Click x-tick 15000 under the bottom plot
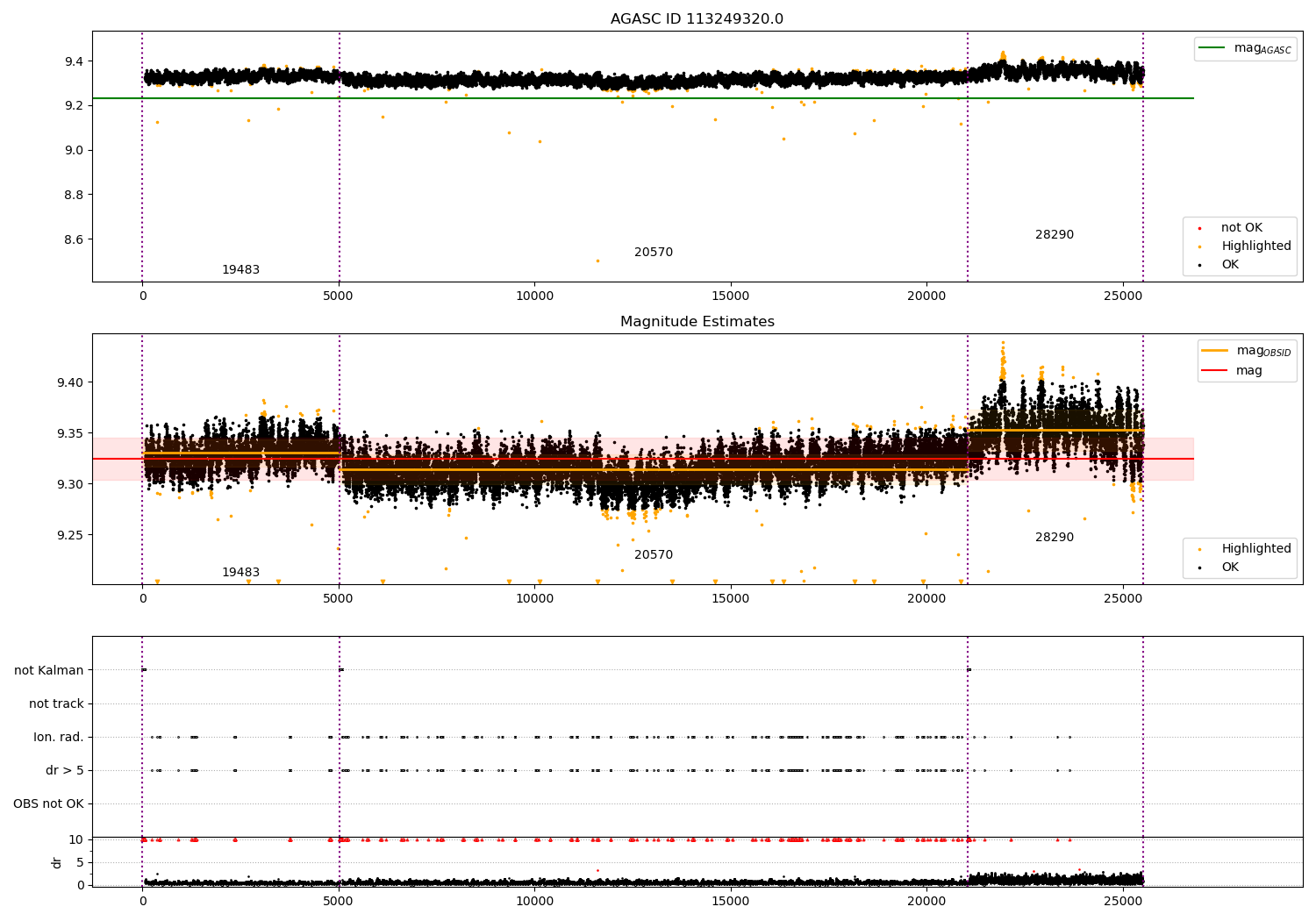Viewport: 1316px width, 921px height. [x=730, y=902]
